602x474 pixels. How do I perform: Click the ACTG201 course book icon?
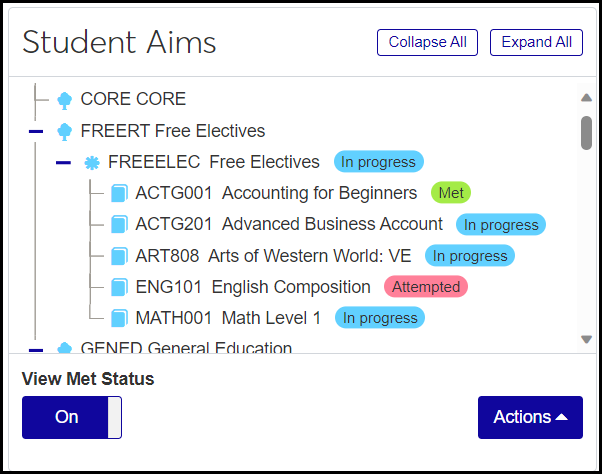click(120, 224)
